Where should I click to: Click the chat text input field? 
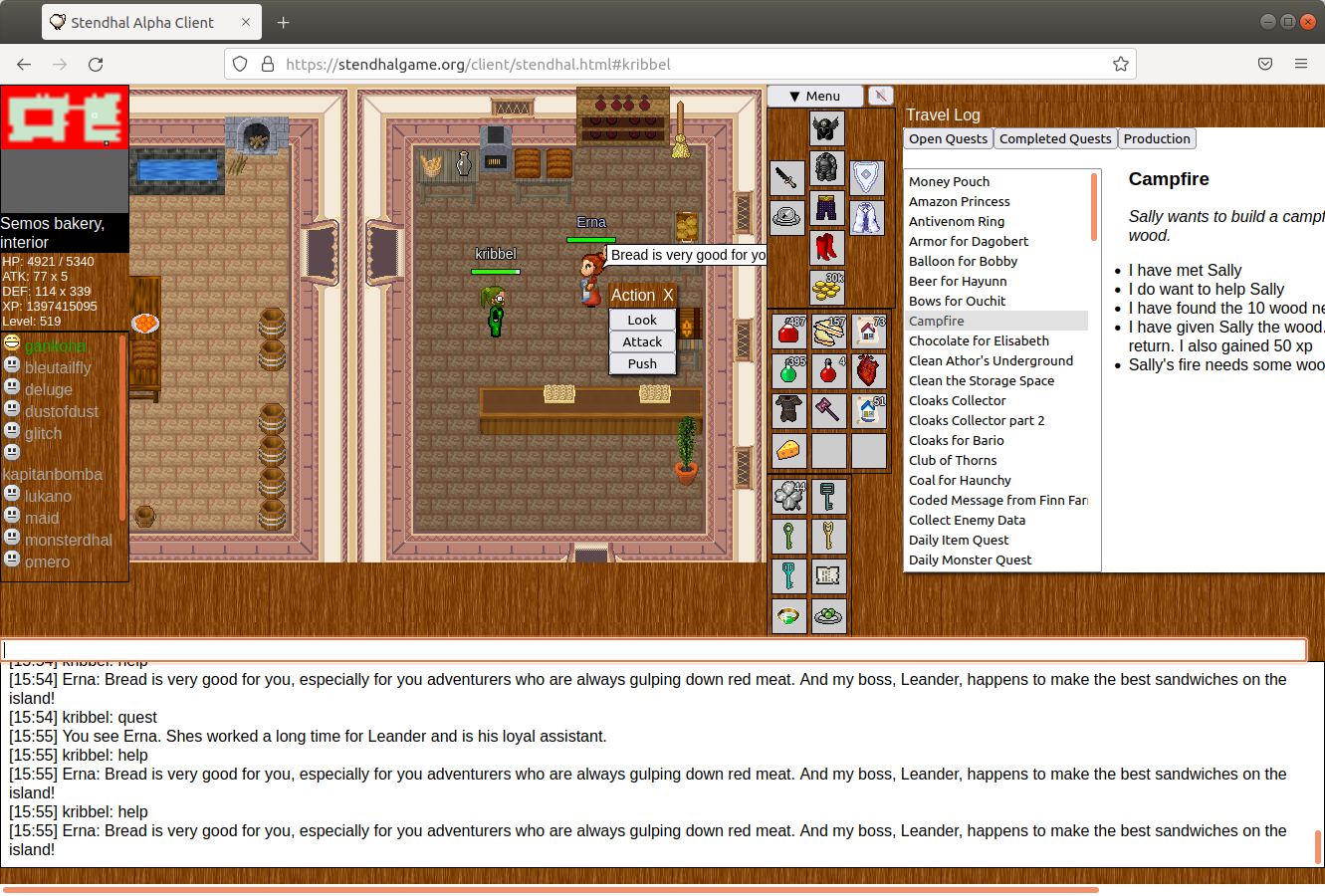[x=653, y=650]
